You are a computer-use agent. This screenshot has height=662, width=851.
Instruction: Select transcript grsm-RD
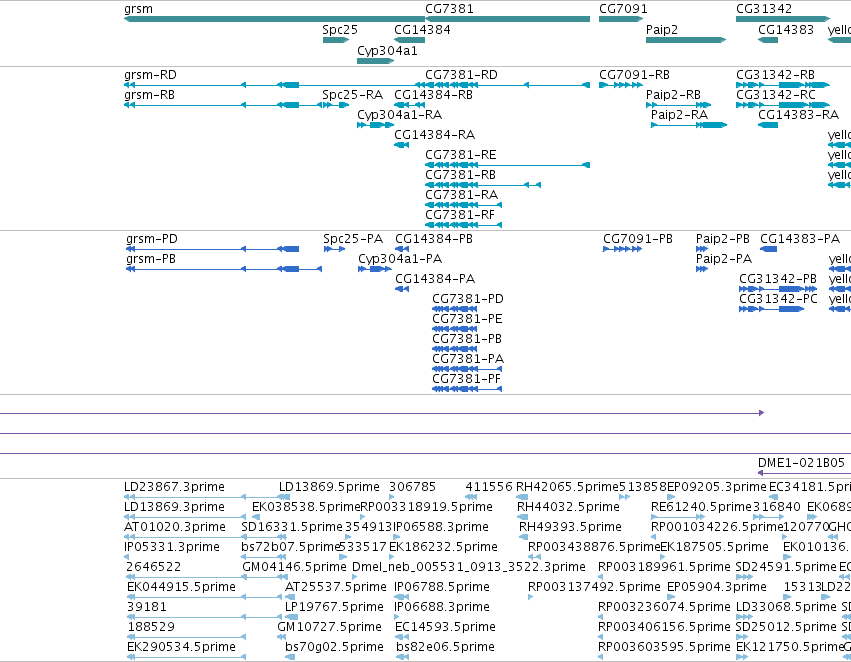(x=150, y=75)
